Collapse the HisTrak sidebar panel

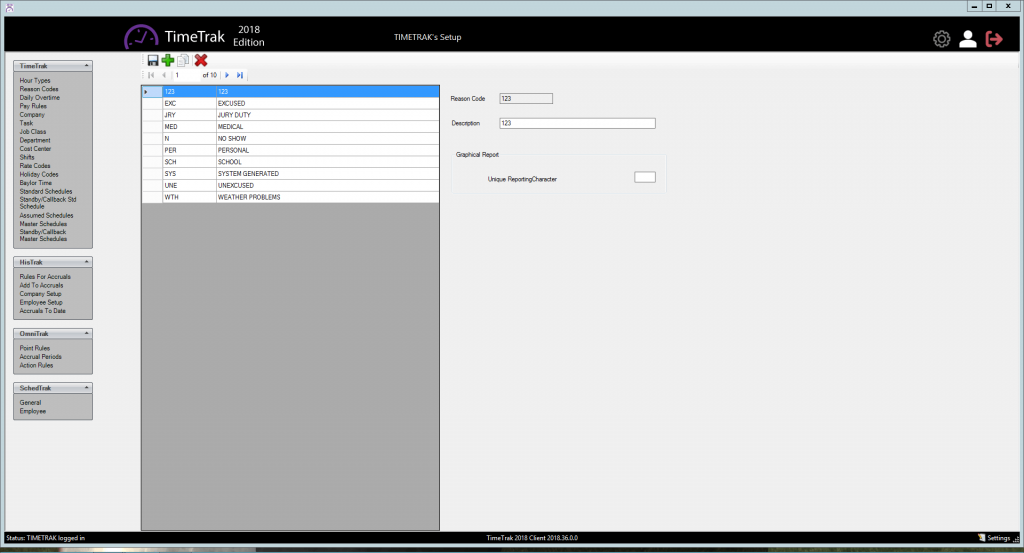(x=86, y=262)
